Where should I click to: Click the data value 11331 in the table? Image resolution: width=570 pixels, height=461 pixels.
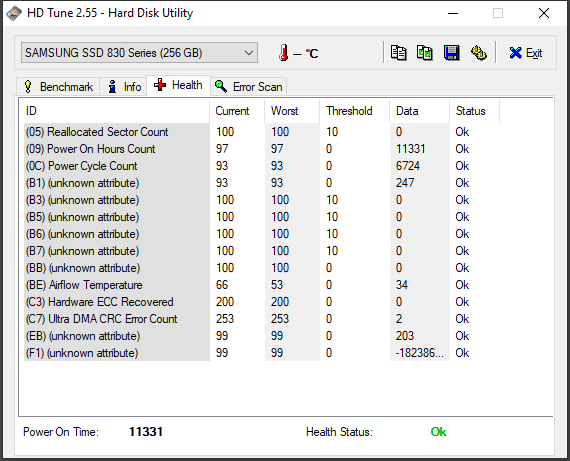tap(410, 149)
